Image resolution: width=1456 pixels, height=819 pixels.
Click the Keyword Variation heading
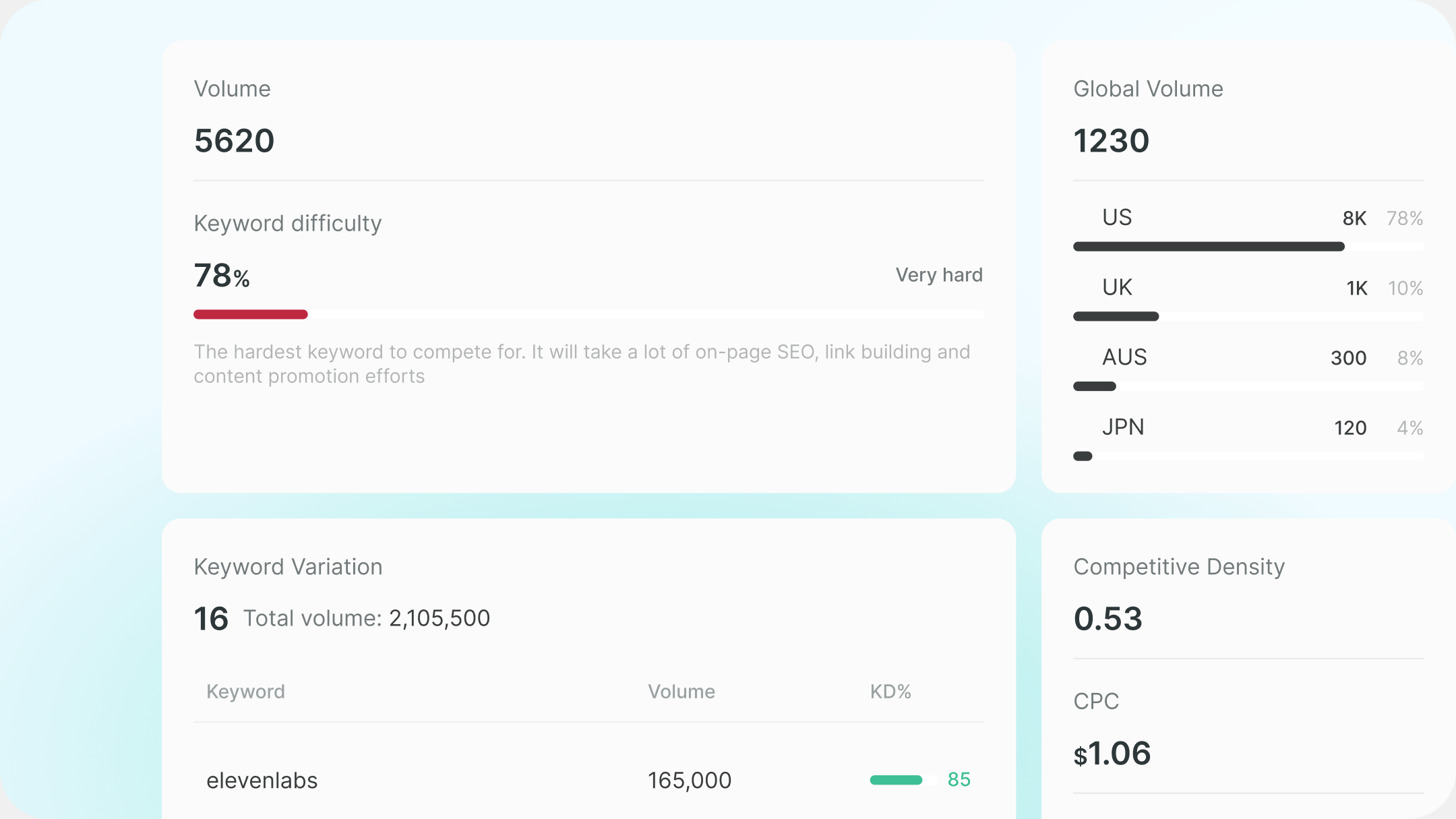288,567
